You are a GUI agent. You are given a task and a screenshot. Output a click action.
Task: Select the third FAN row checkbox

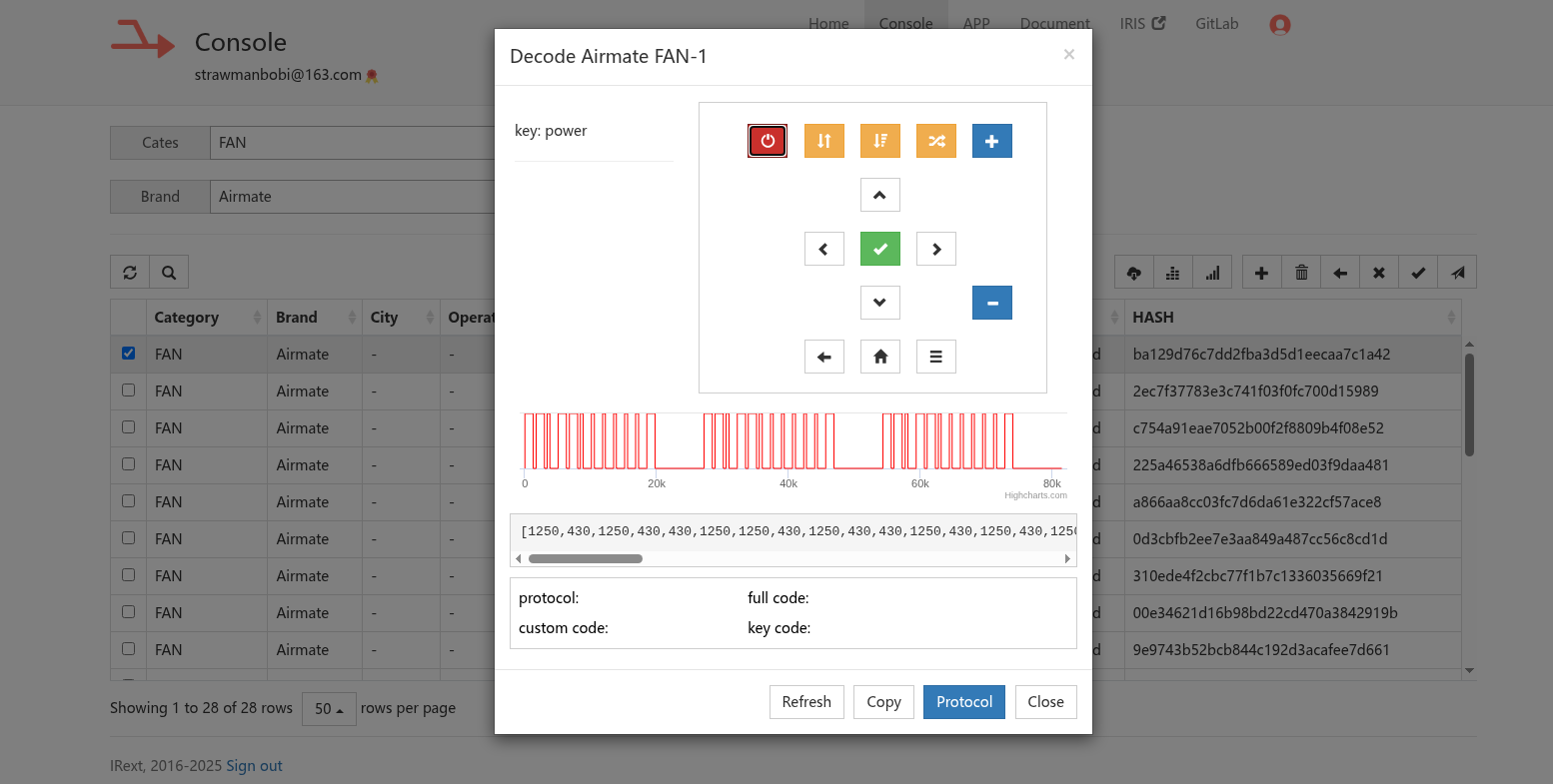(128, 427)
